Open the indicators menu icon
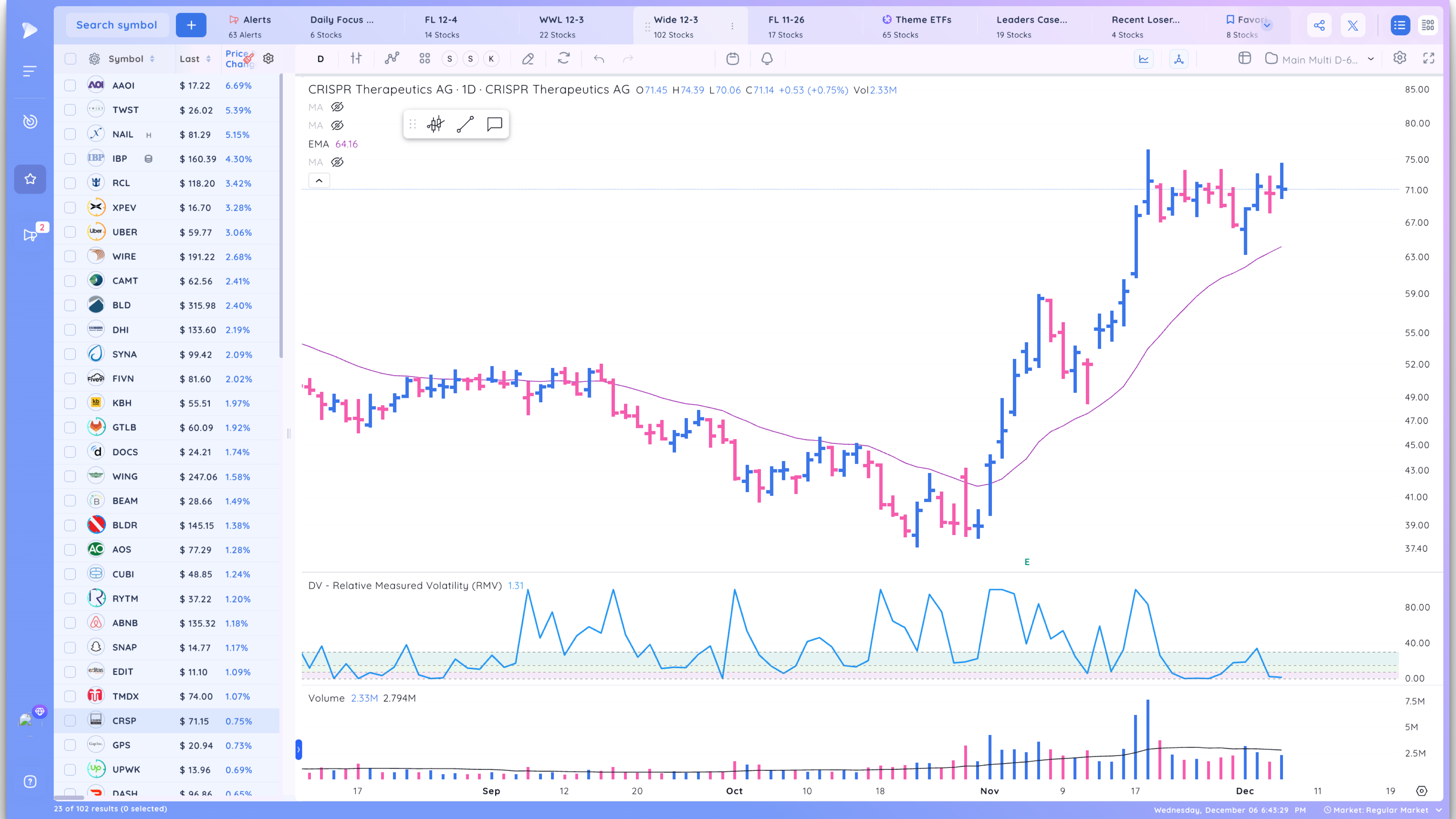This screenshot has width=1456, height=819. pyautogui.click(x=392, y=58)
